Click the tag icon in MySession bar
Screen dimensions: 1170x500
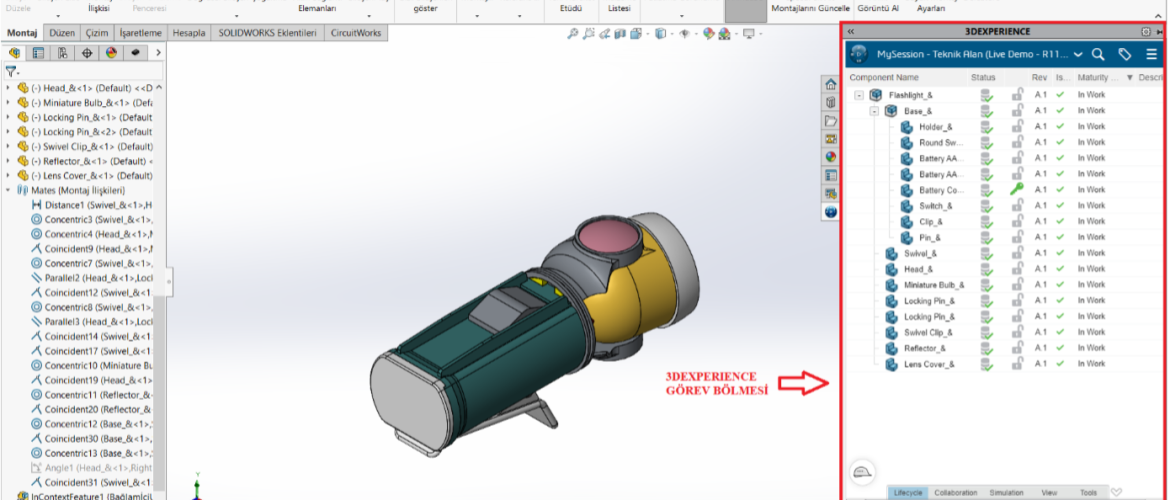coord(1125,54)
